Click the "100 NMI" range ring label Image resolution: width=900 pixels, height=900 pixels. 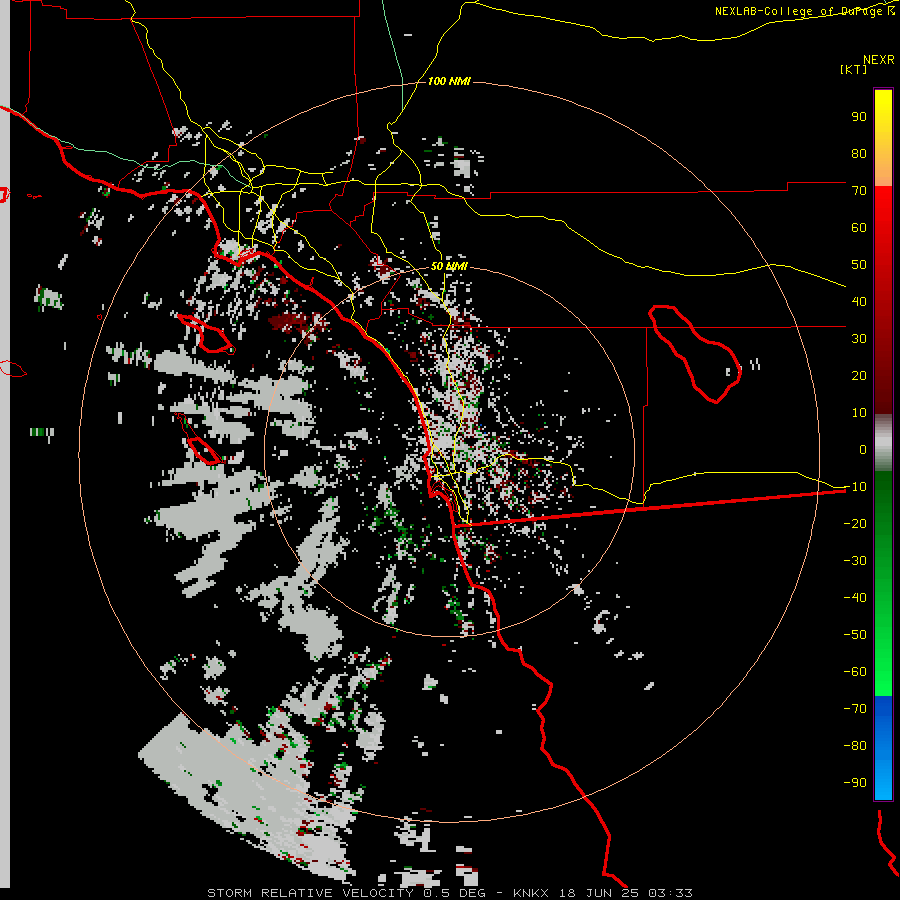[x=449, y=82]
